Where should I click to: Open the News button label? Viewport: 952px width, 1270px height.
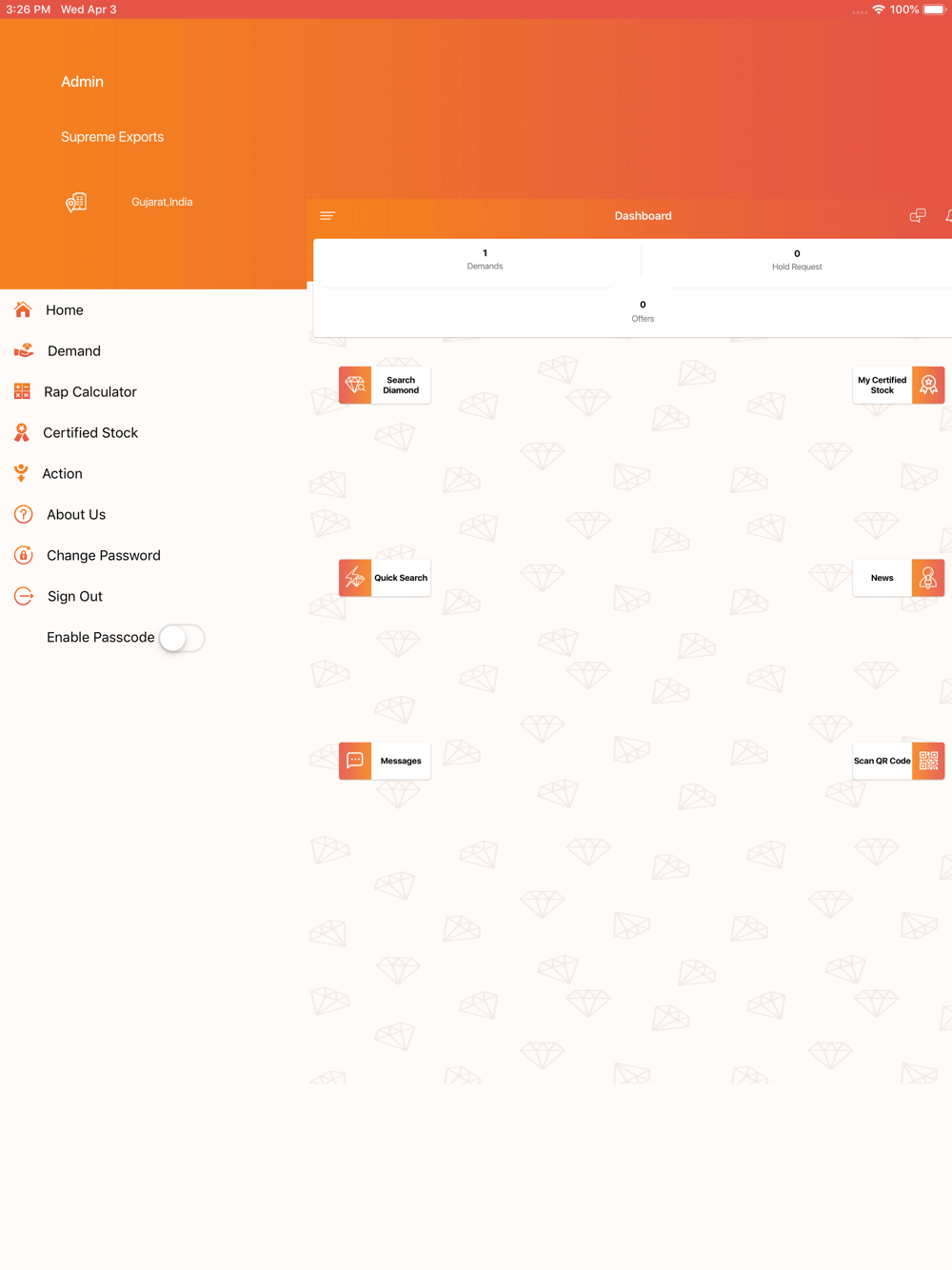(x=883, y=578)
